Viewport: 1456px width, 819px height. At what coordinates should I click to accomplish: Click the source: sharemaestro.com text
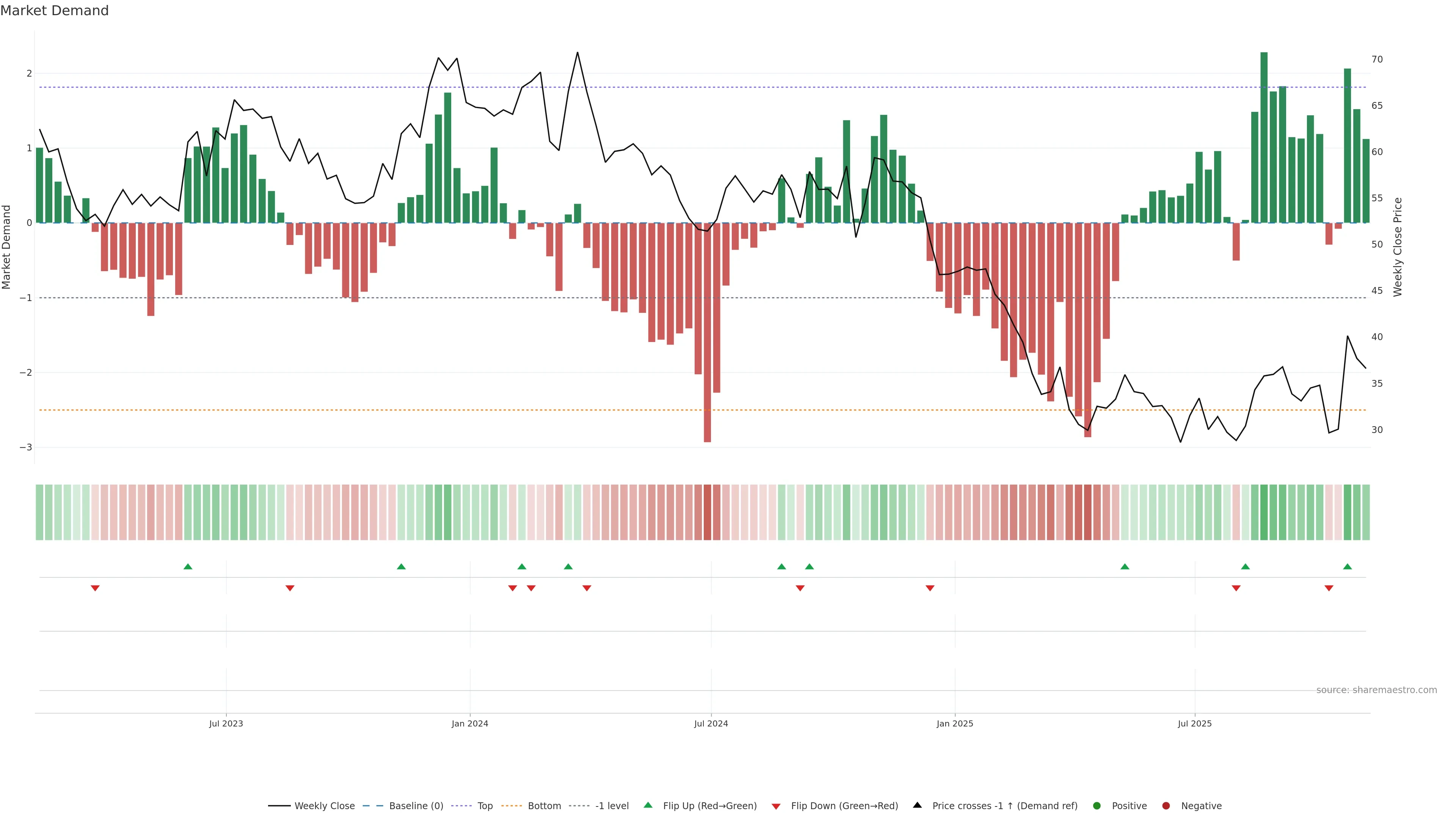[x=1376, y=690]
